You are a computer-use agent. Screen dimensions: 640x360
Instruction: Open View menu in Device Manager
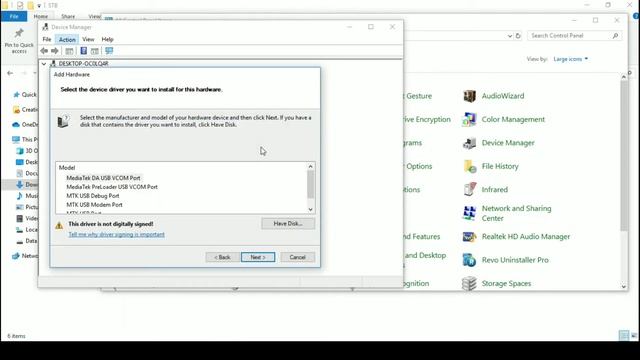click(x=88, y=40)
